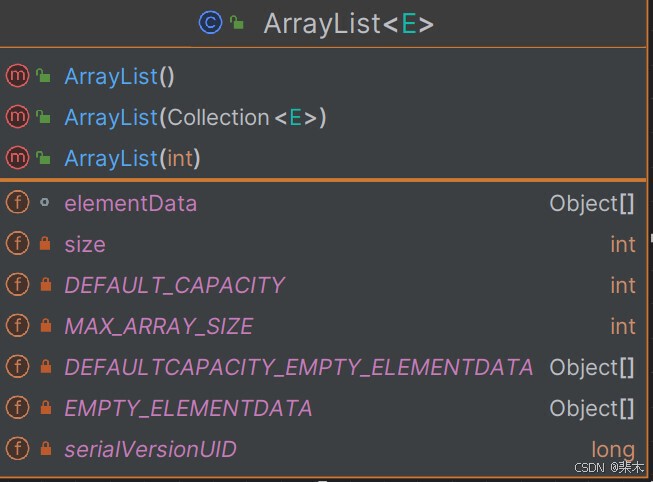Click public visibility icon for ArrayList(Collection<E>)
The image size is (653, 482).
pos(43,117)
